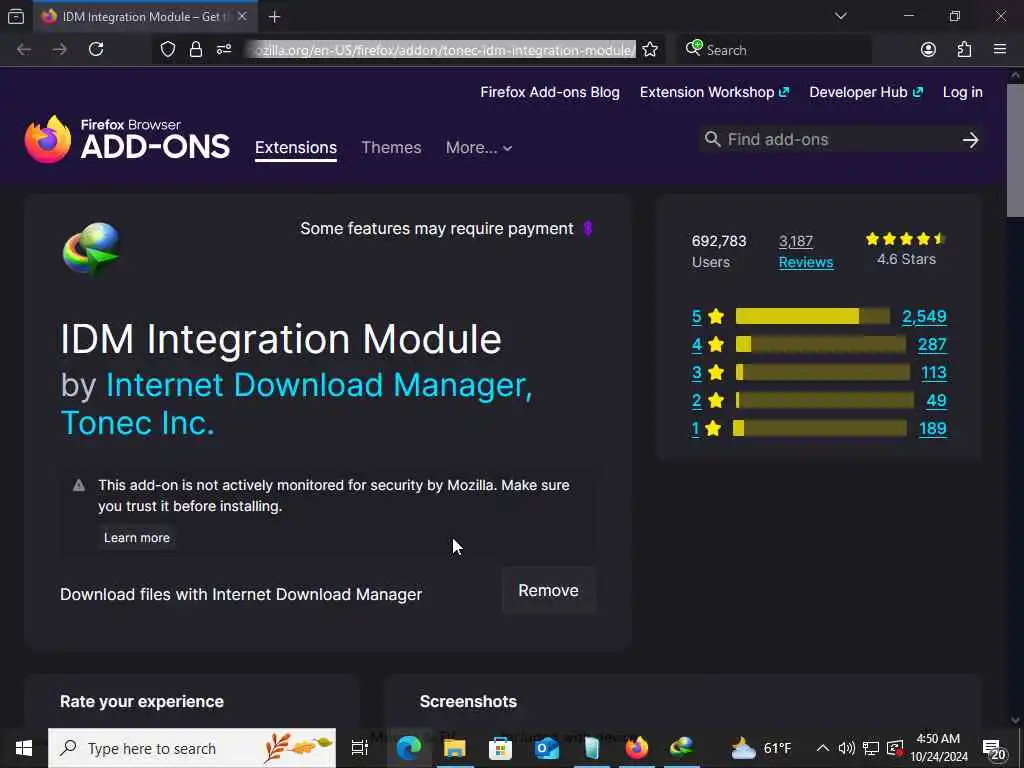
Task: Open volume control in system tray
Action: coord(846,748)
